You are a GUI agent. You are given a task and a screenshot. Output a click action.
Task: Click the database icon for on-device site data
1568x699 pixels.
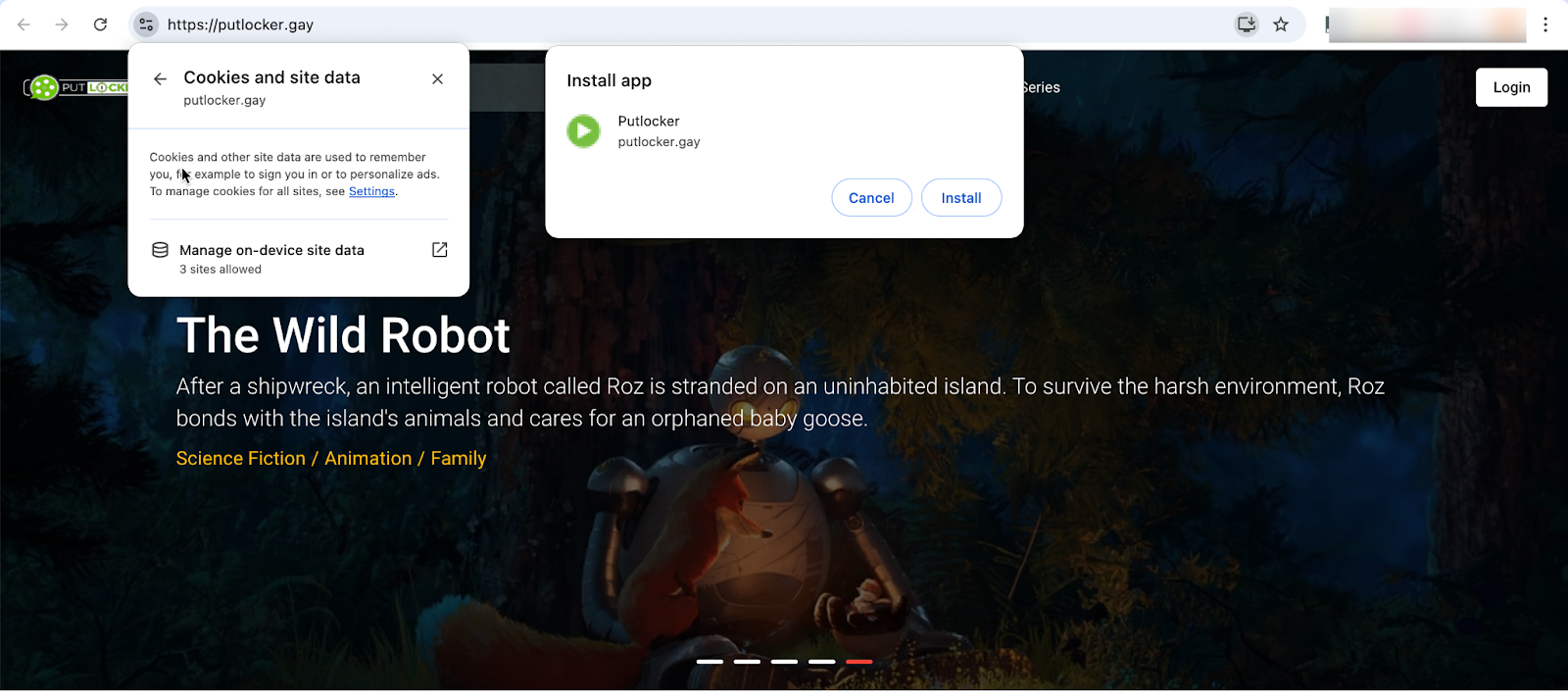160,250
